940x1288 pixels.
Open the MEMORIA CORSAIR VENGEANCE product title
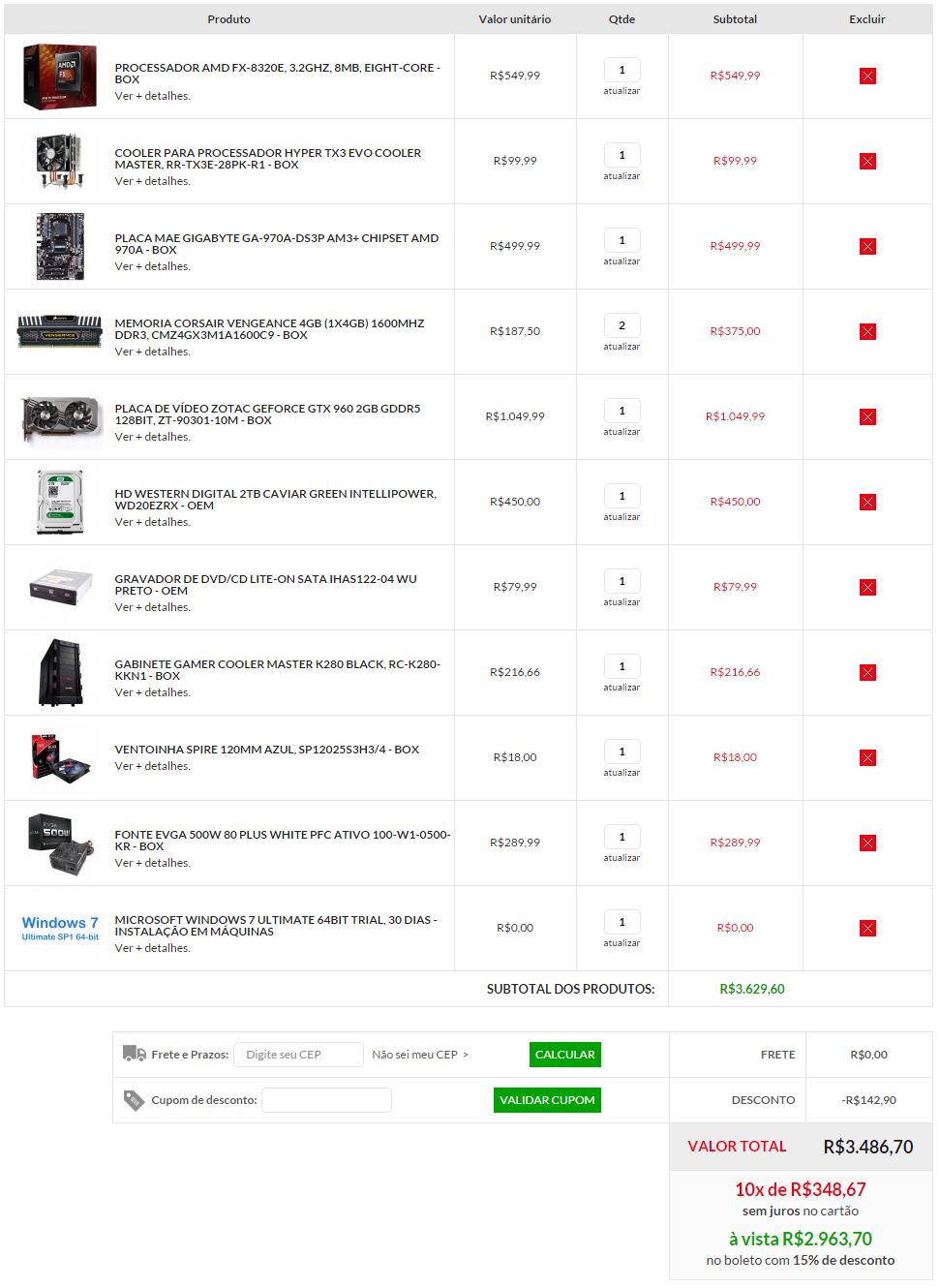point(269,329)
